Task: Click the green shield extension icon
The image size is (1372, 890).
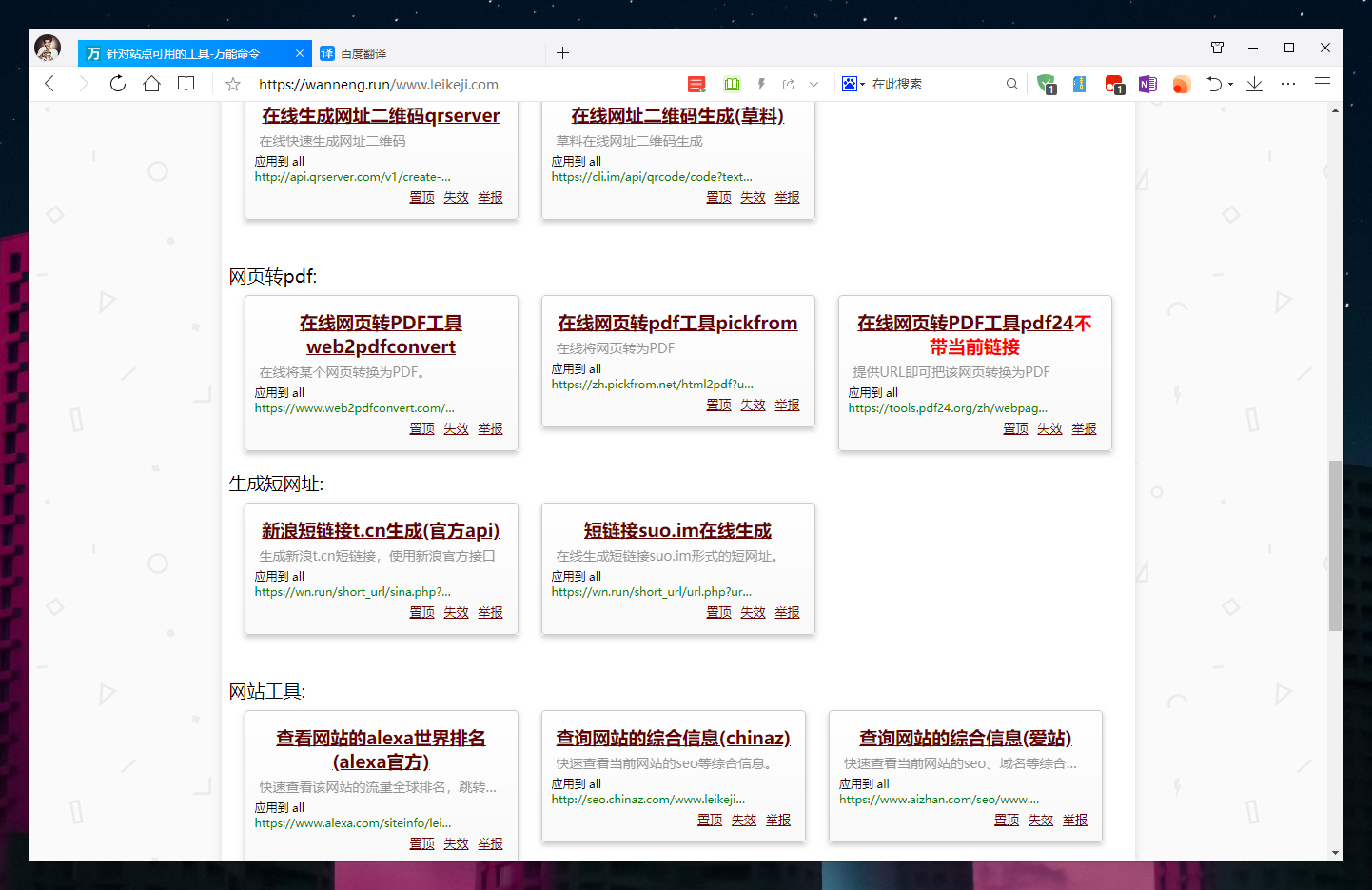Action: (1046, 84)
